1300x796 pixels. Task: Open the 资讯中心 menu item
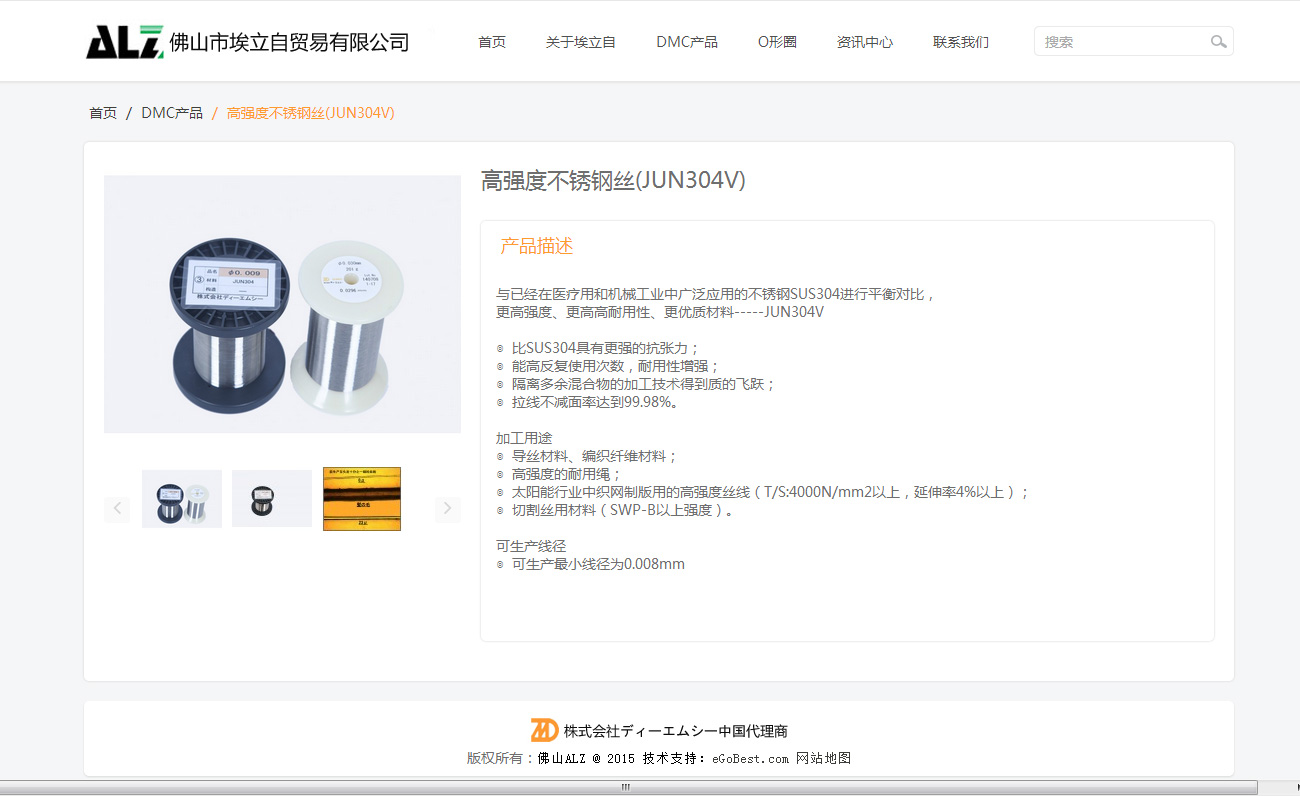[x=865, y=42]
